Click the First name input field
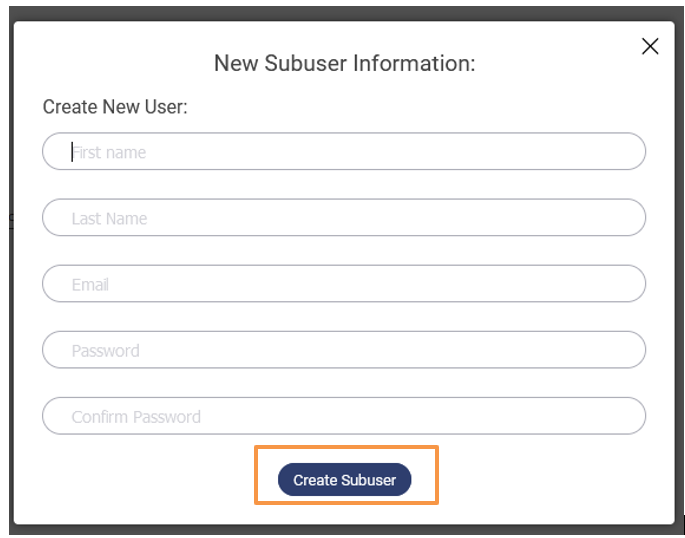The height and width of the screenshot is (538, 685). coord(344,152)
